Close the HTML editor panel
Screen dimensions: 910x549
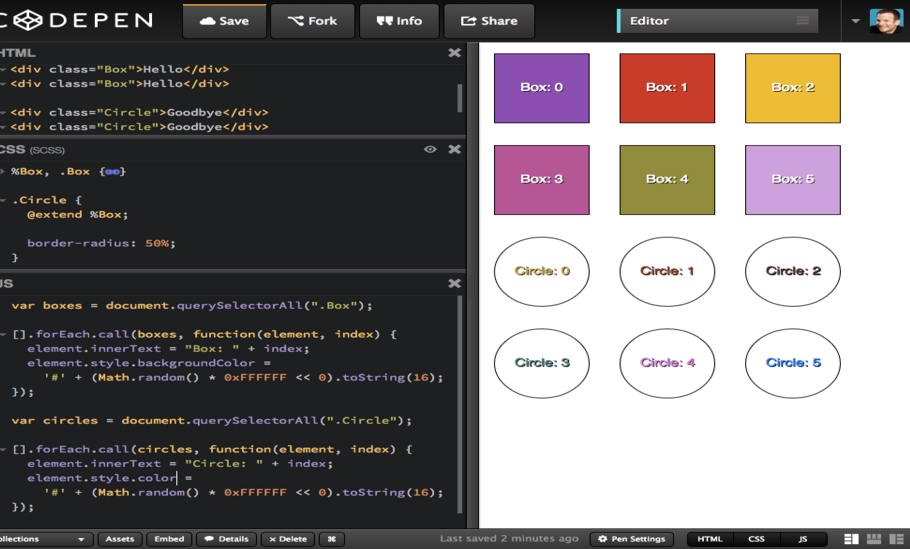point(454,53)
